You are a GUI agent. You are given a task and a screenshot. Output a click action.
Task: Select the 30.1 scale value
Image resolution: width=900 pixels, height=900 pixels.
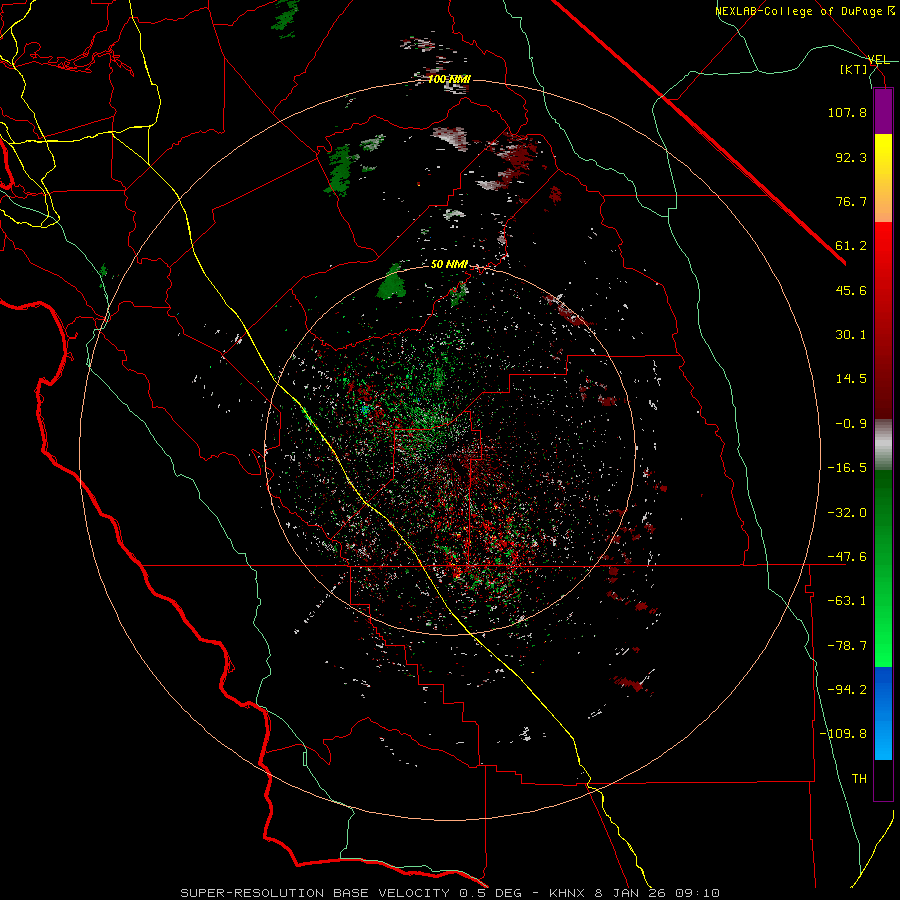tap(851, 335)
